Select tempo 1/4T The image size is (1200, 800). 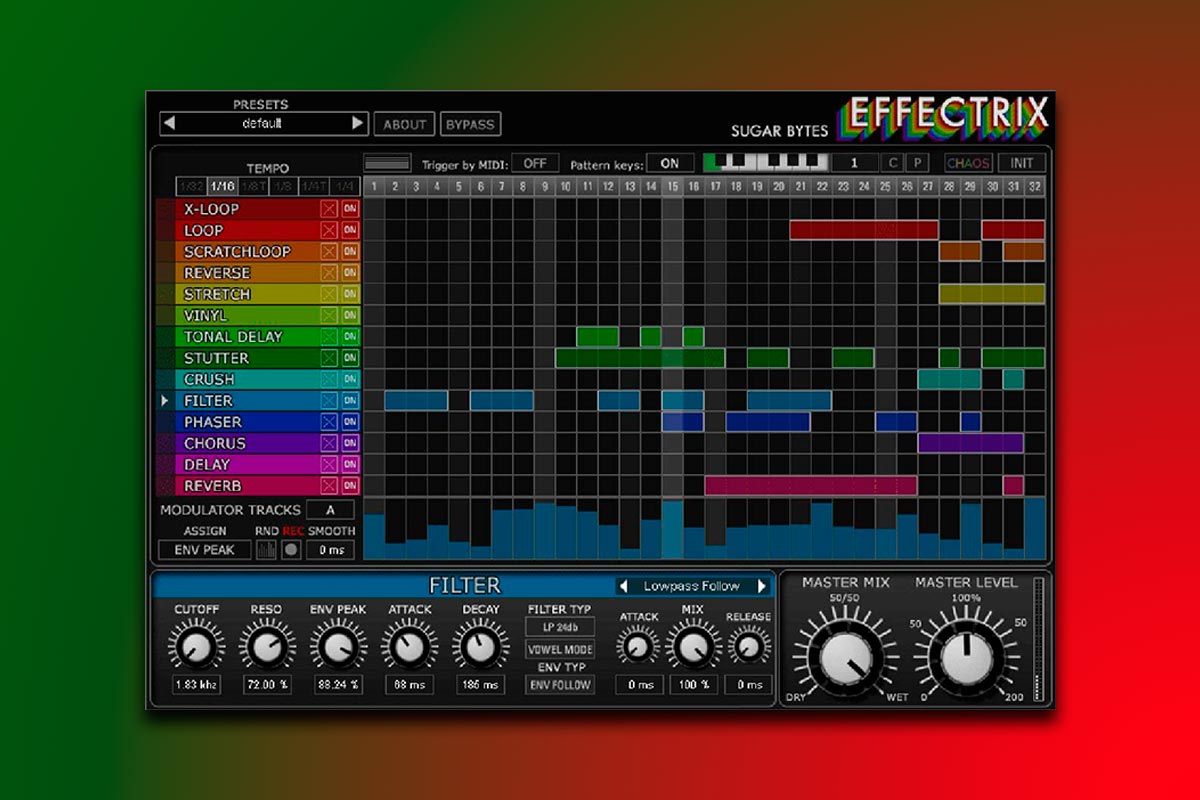pos(315,186)
